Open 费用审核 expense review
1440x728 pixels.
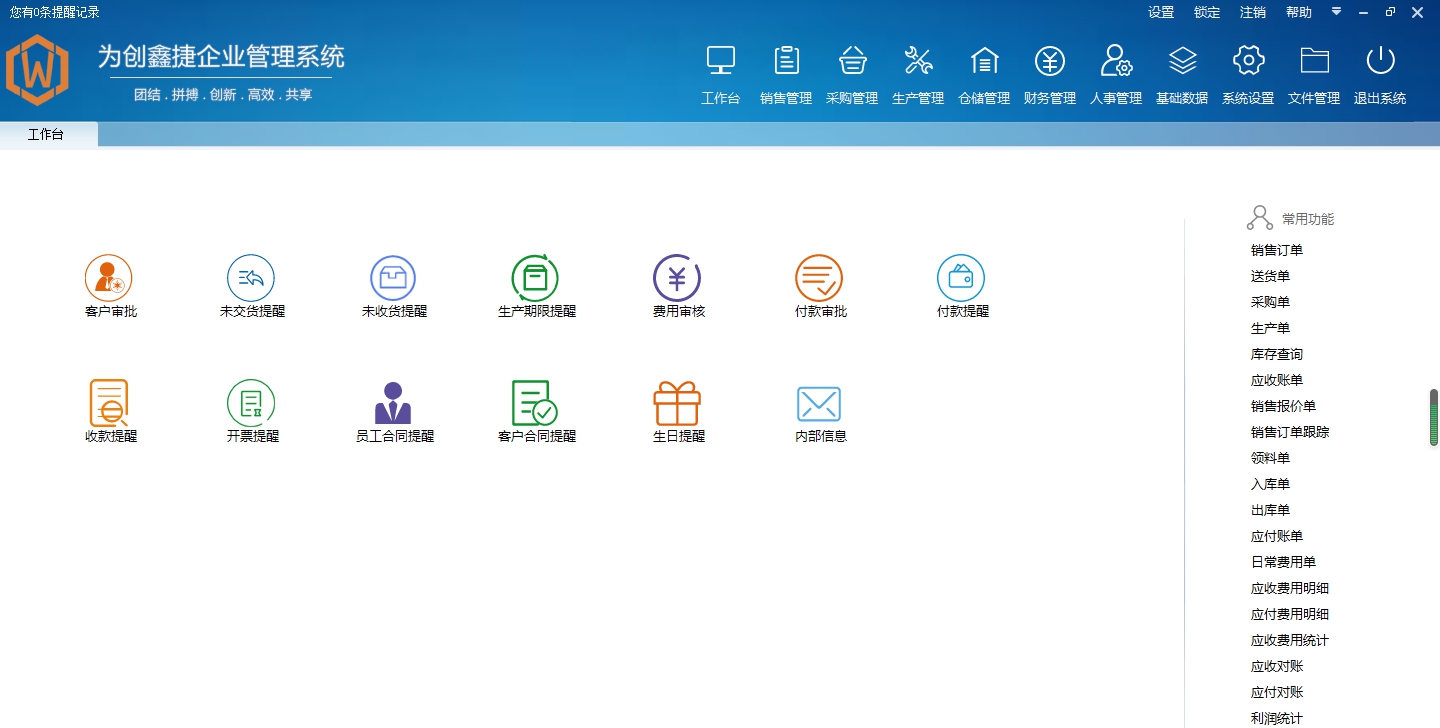tap(677, 285)
